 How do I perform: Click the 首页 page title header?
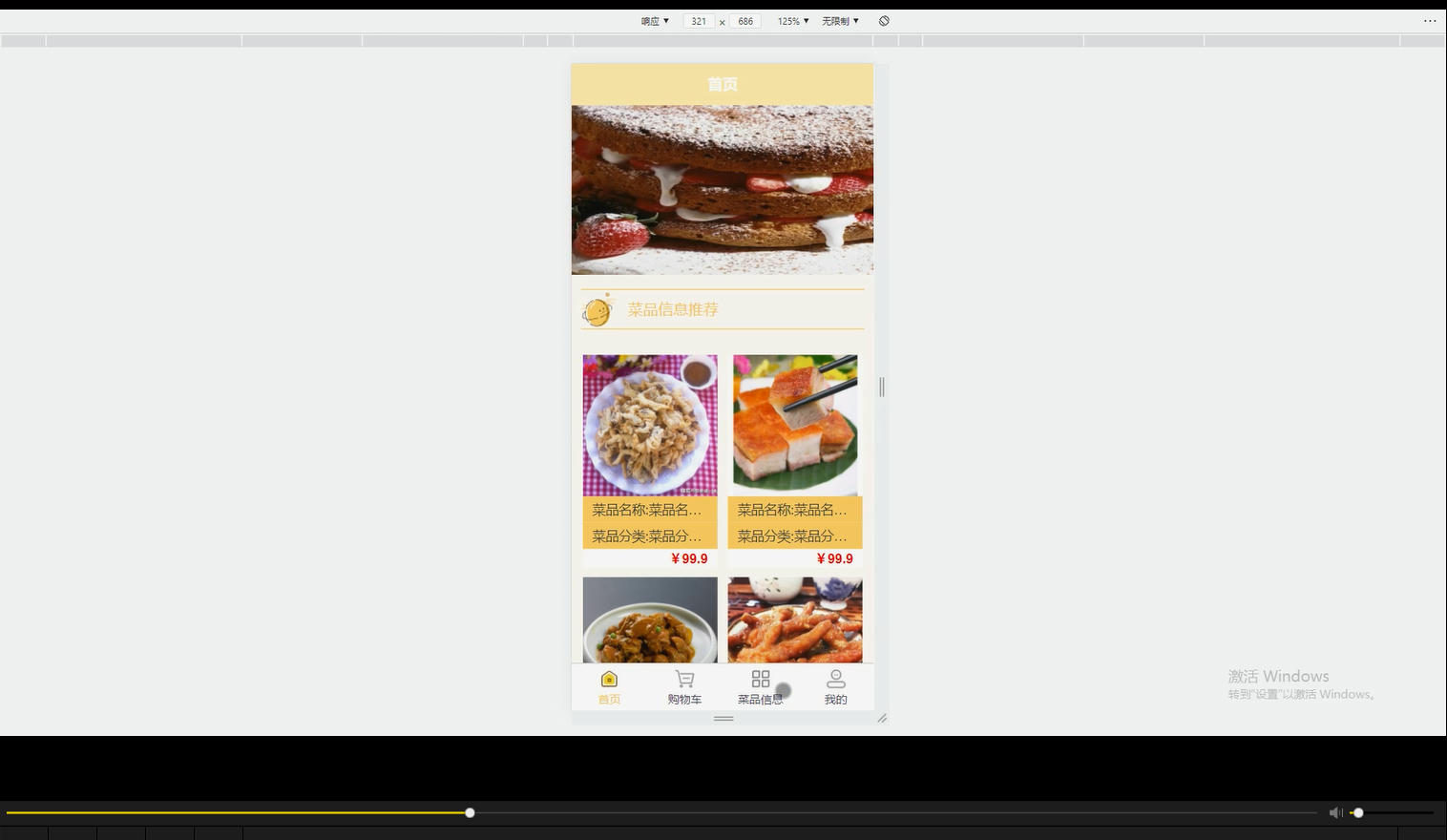723,84
